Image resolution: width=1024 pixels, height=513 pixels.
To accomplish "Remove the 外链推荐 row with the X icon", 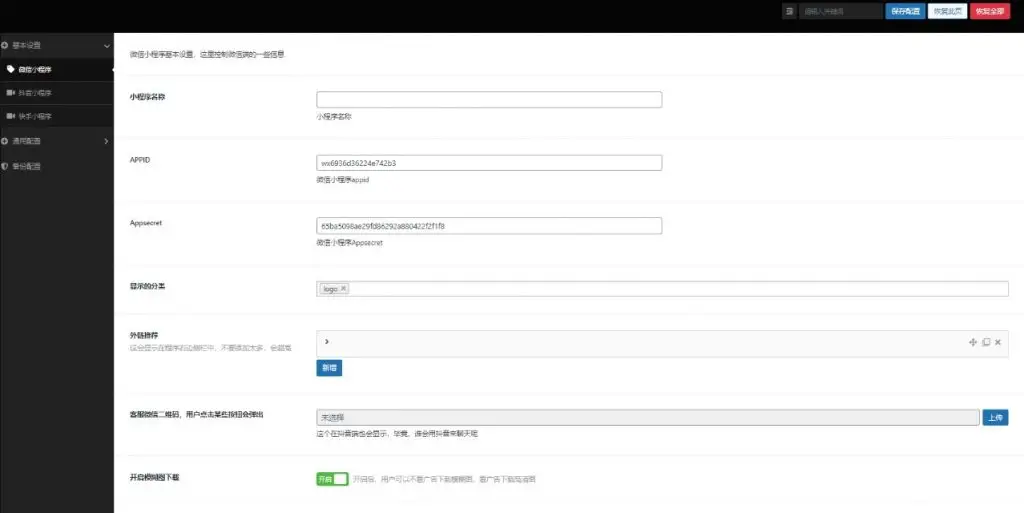I will 998,342.
